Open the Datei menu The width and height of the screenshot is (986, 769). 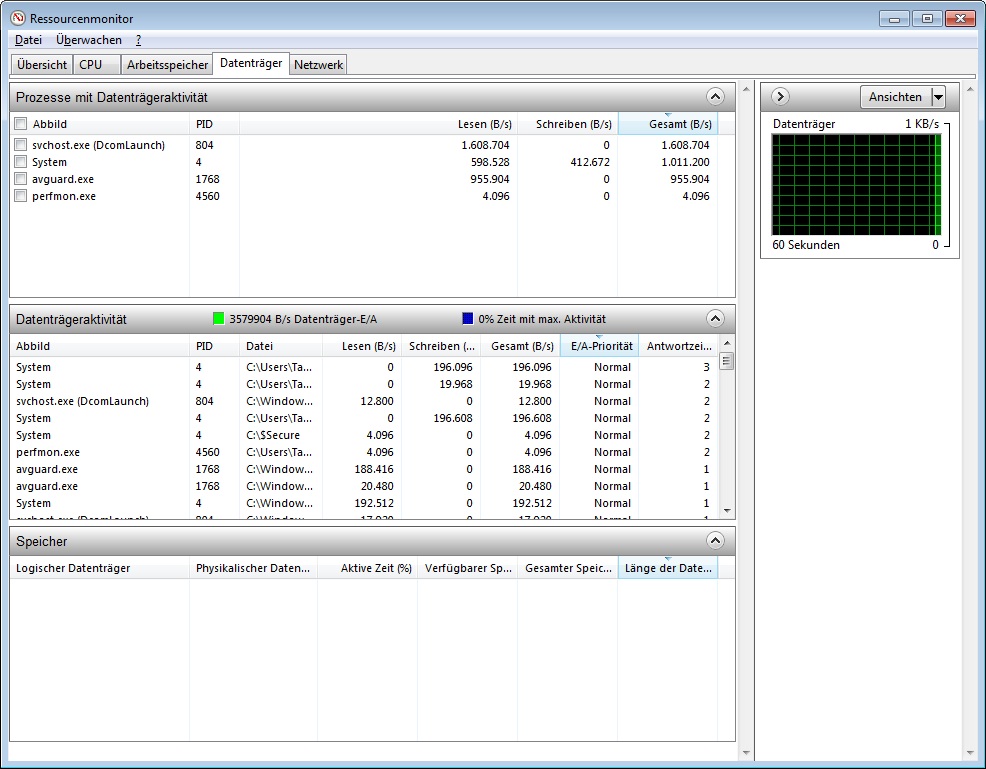tap(28, 40)
